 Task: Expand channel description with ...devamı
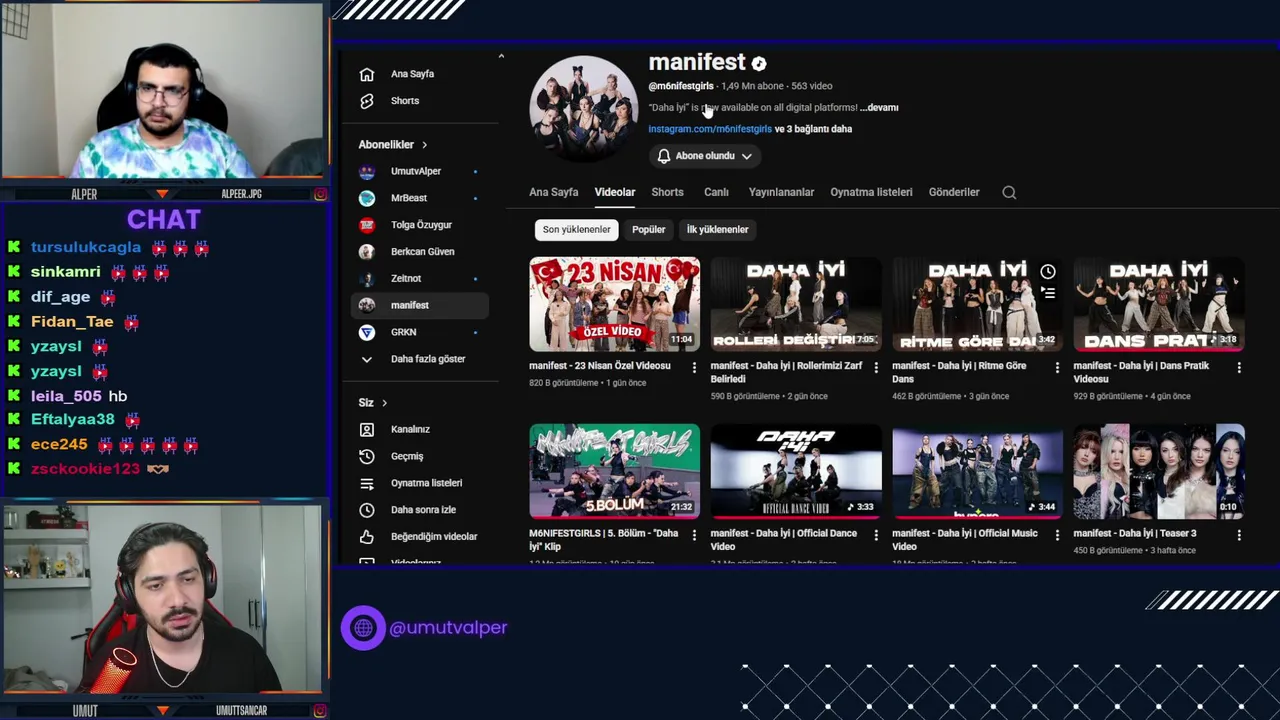pos(879,107)
